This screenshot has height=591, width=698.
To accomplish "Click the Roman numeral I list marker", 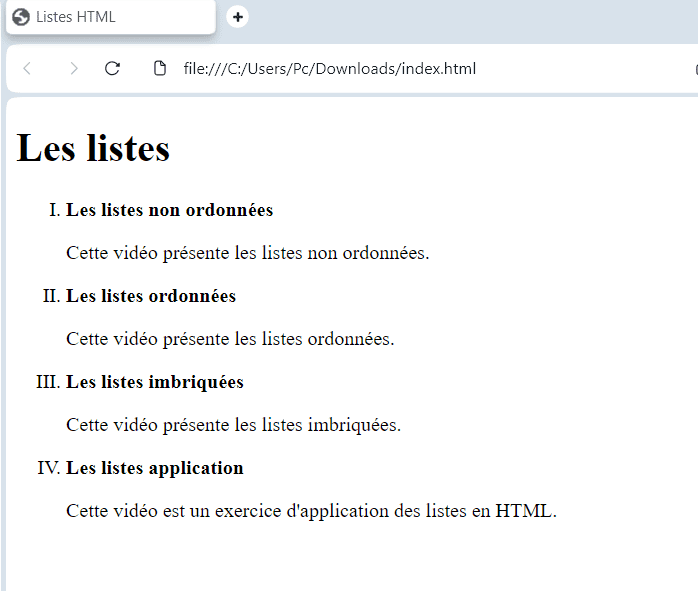I will click(55, 210).
